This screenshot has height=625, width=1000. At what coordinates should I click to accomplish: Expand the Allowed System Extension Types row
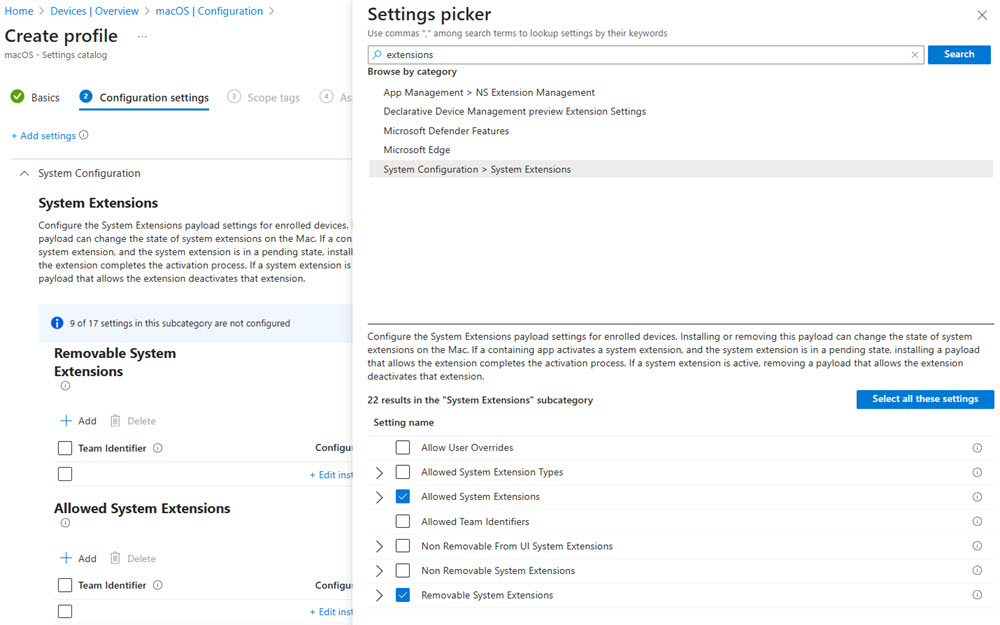(379, 472)
